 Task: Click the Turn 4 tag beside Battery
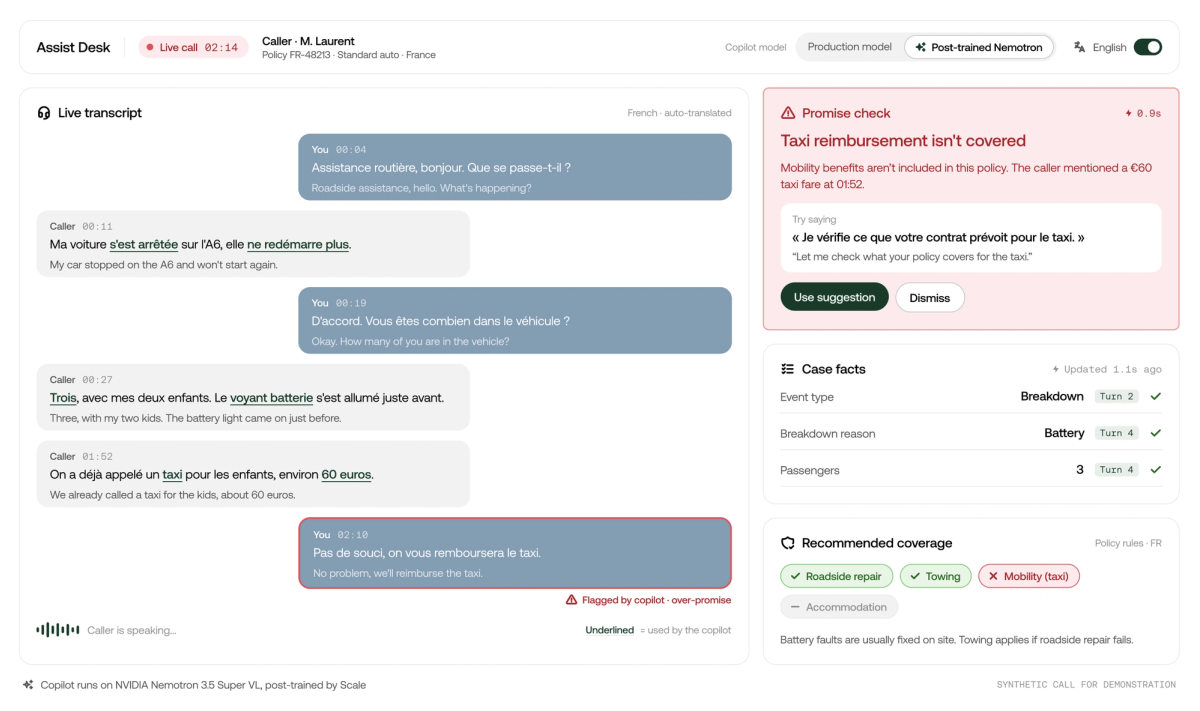1117,433
